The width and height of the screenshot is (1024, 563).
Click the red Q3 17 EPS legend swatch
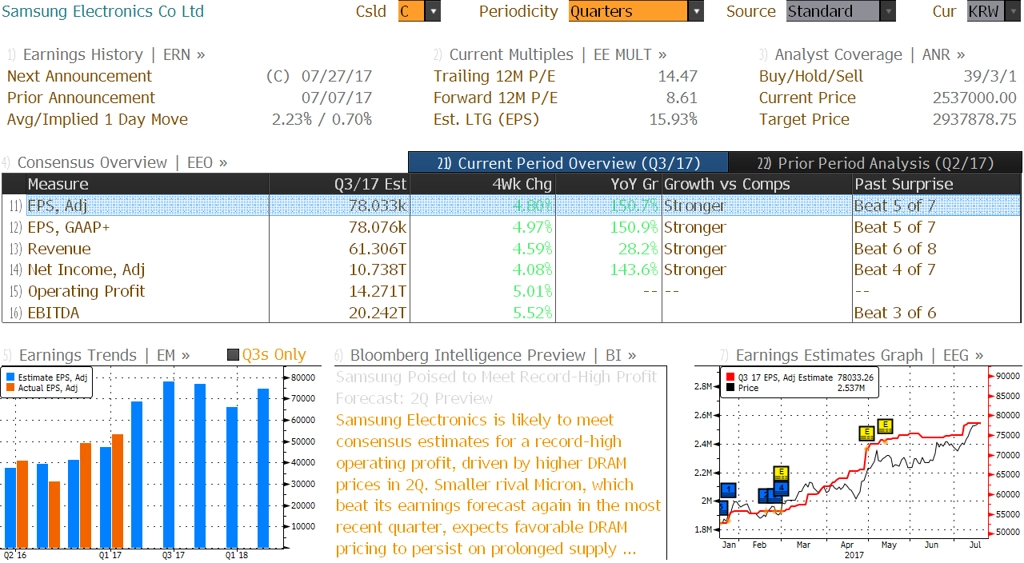coord(730,378)
